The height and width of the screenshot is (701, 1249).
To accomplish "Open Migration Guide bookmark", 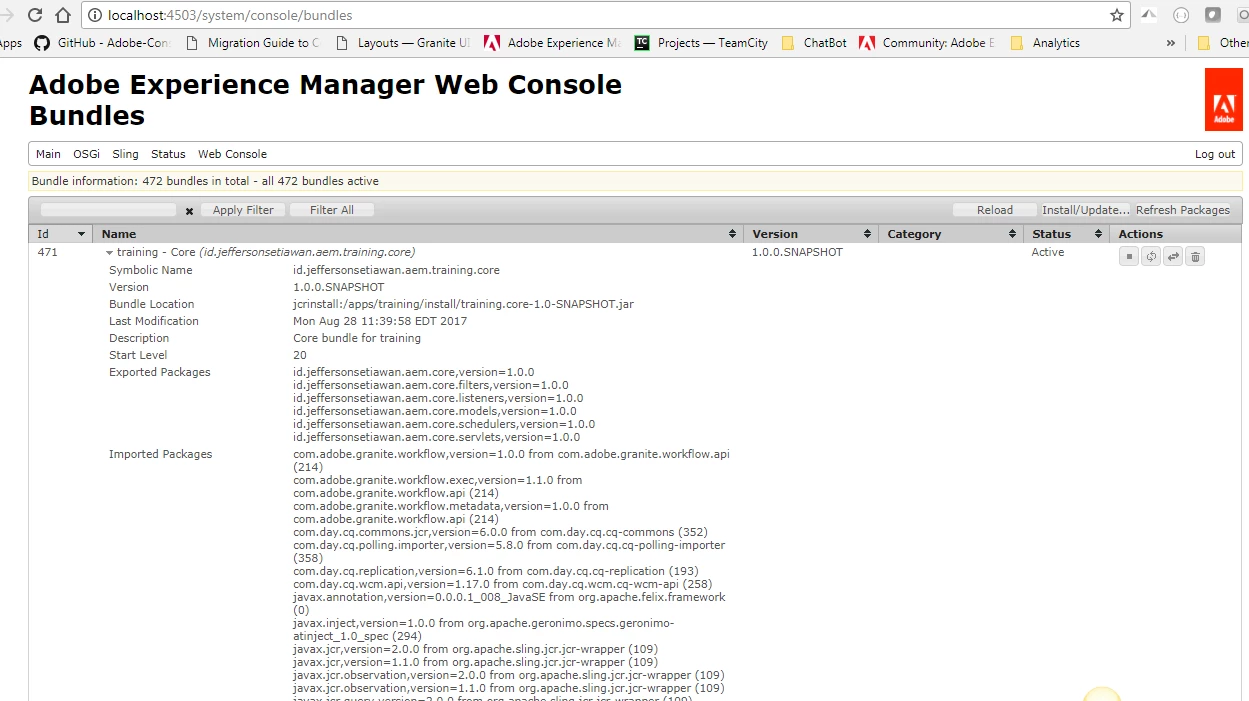I will coord(252,43).
